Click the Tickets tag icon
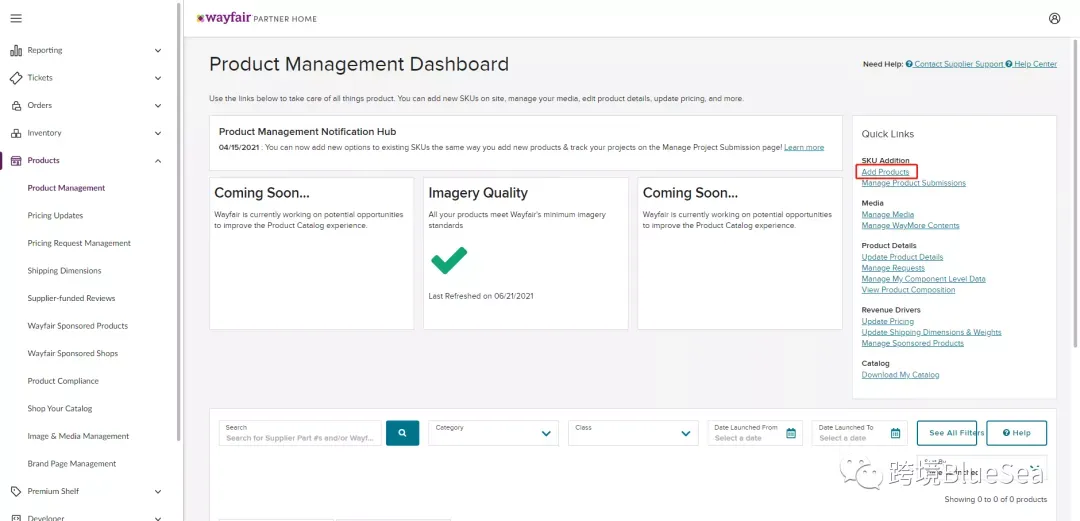1080x521 pixels. pos(16,78)
